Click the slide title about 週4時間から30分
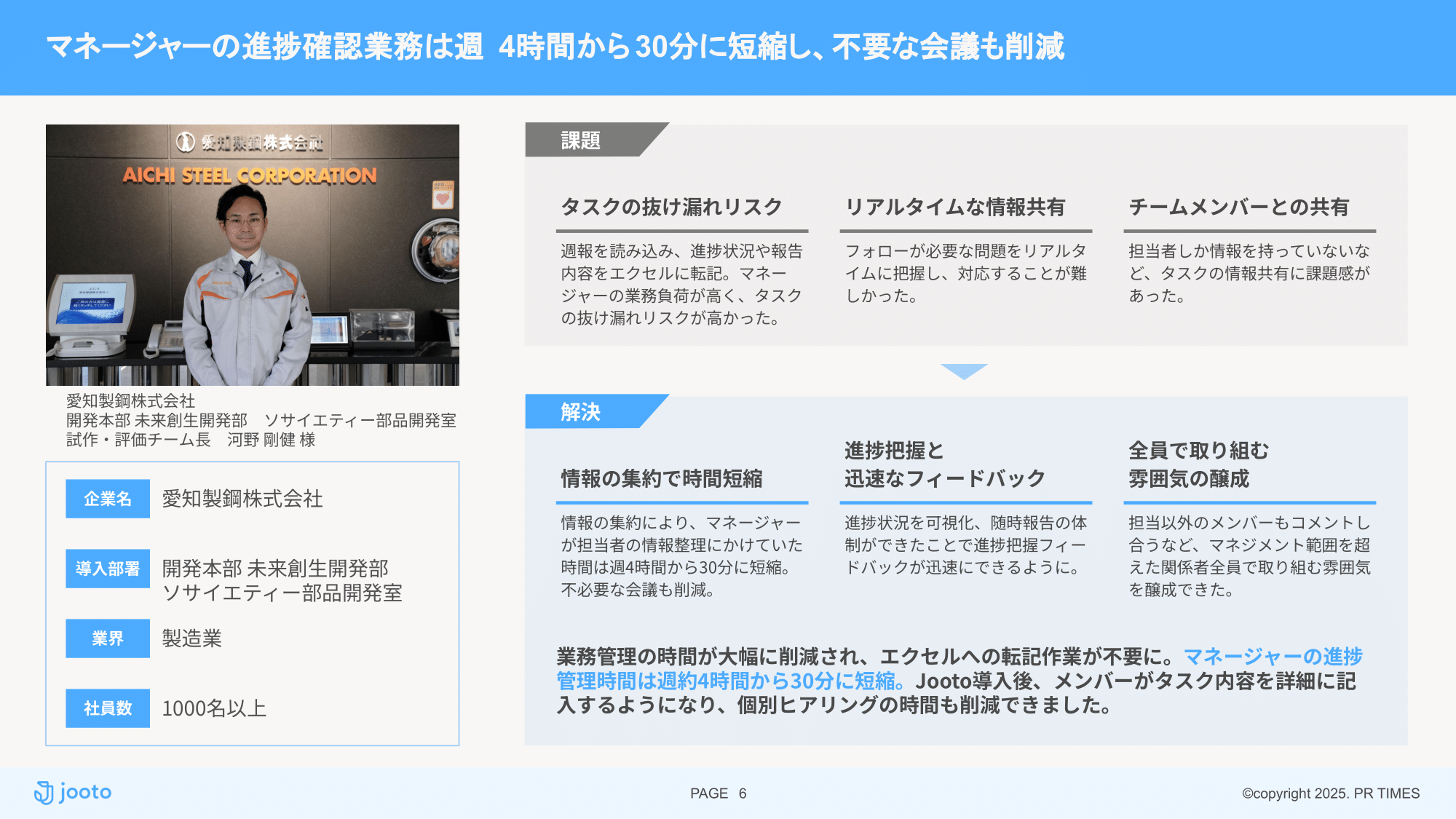This screenshot has height=819, width=1456. pos(555,47)
